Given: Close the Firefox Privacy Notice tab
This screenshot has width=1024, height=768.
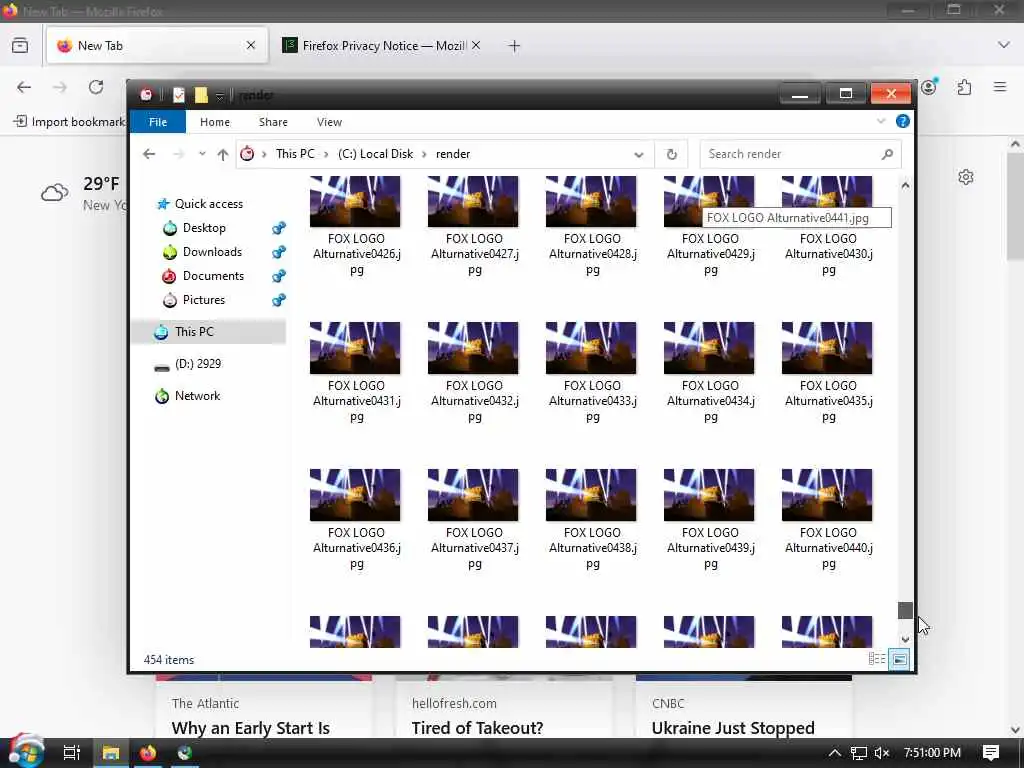Looking at the screenshot, I should click(x=476, y=46).
